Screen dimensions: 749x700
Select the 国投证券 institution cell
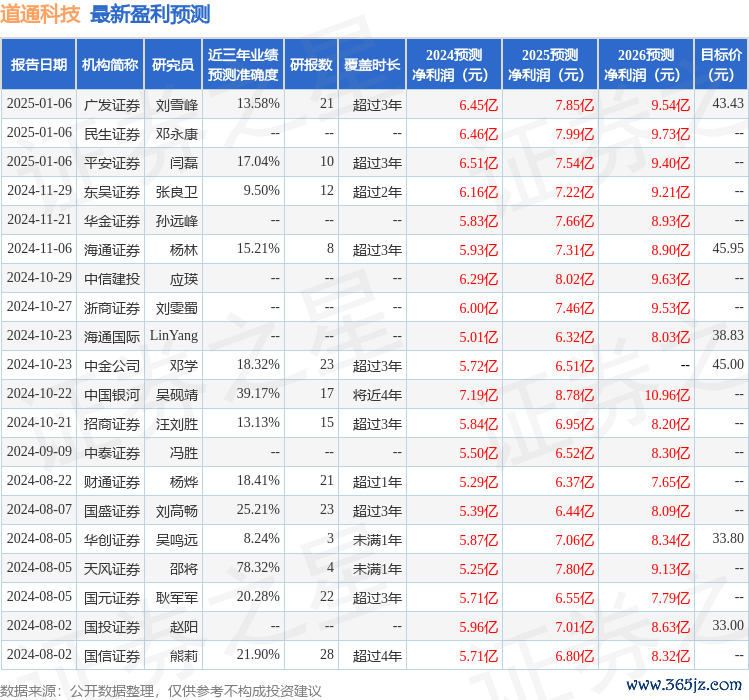(112, 627)
